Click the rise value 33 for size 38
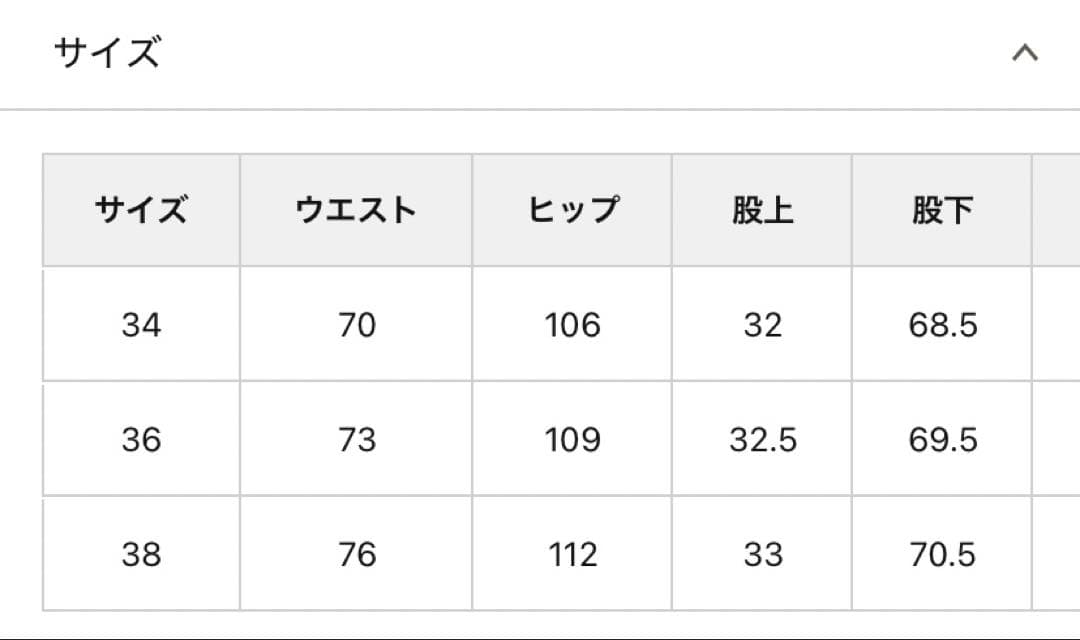This screenshot has height=640, width=1080. pyautogui.click(x=764, y=552)
